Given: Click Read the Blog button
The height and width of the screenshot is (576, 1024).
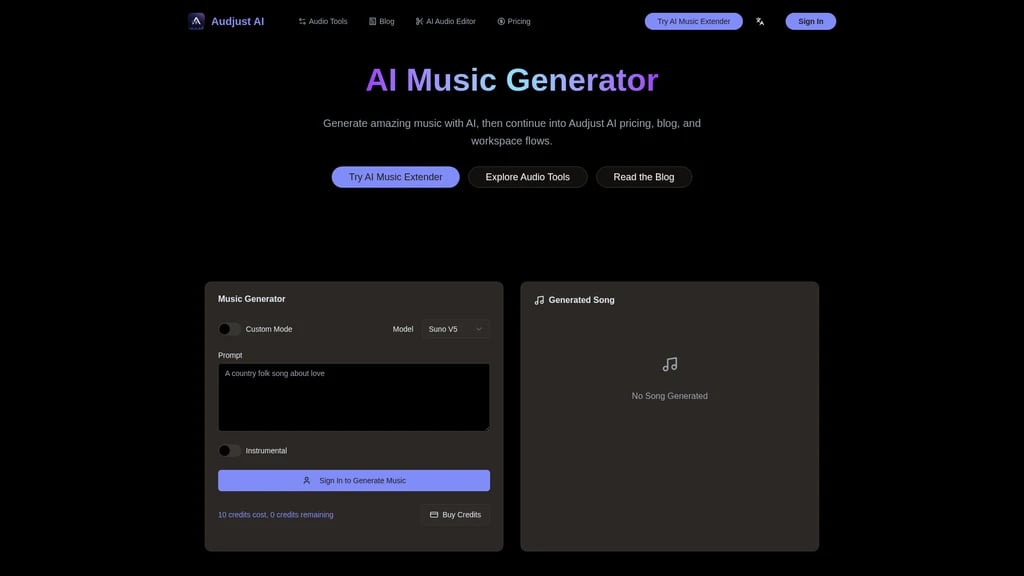Looking at the screenshot, I should pos(644,177).
